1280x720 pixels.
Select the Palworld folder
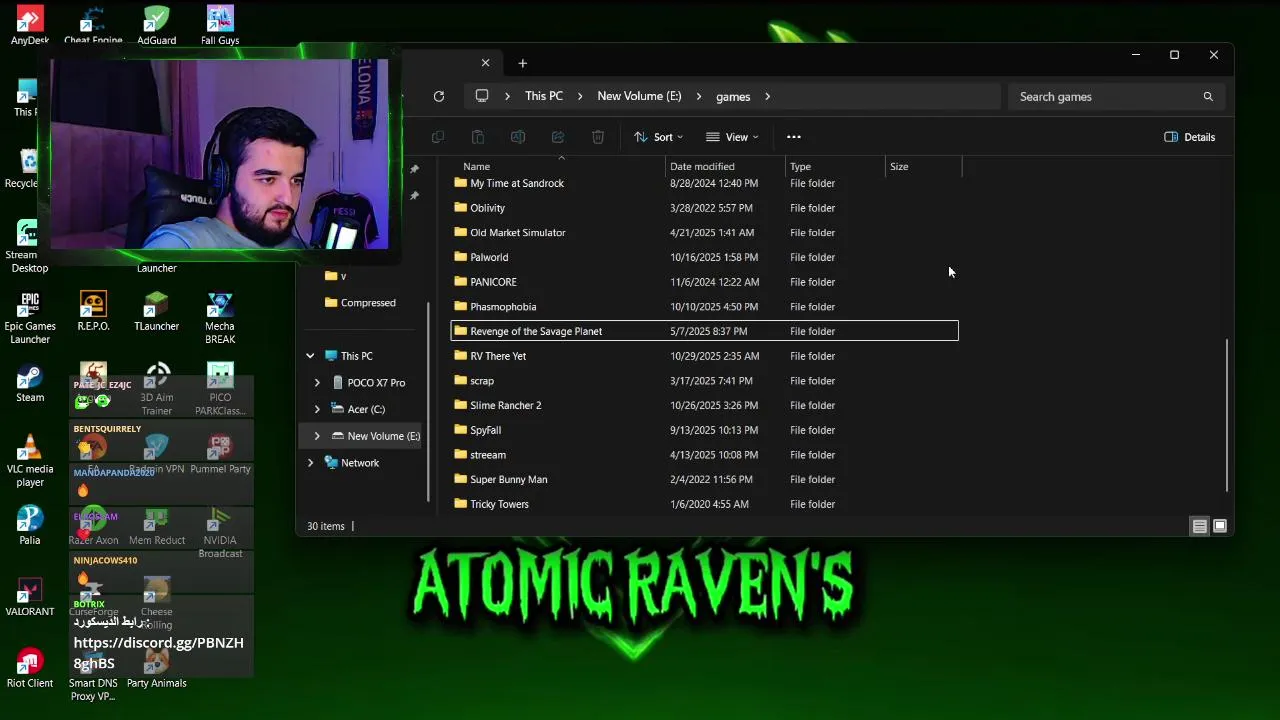[x=705, y=257]
